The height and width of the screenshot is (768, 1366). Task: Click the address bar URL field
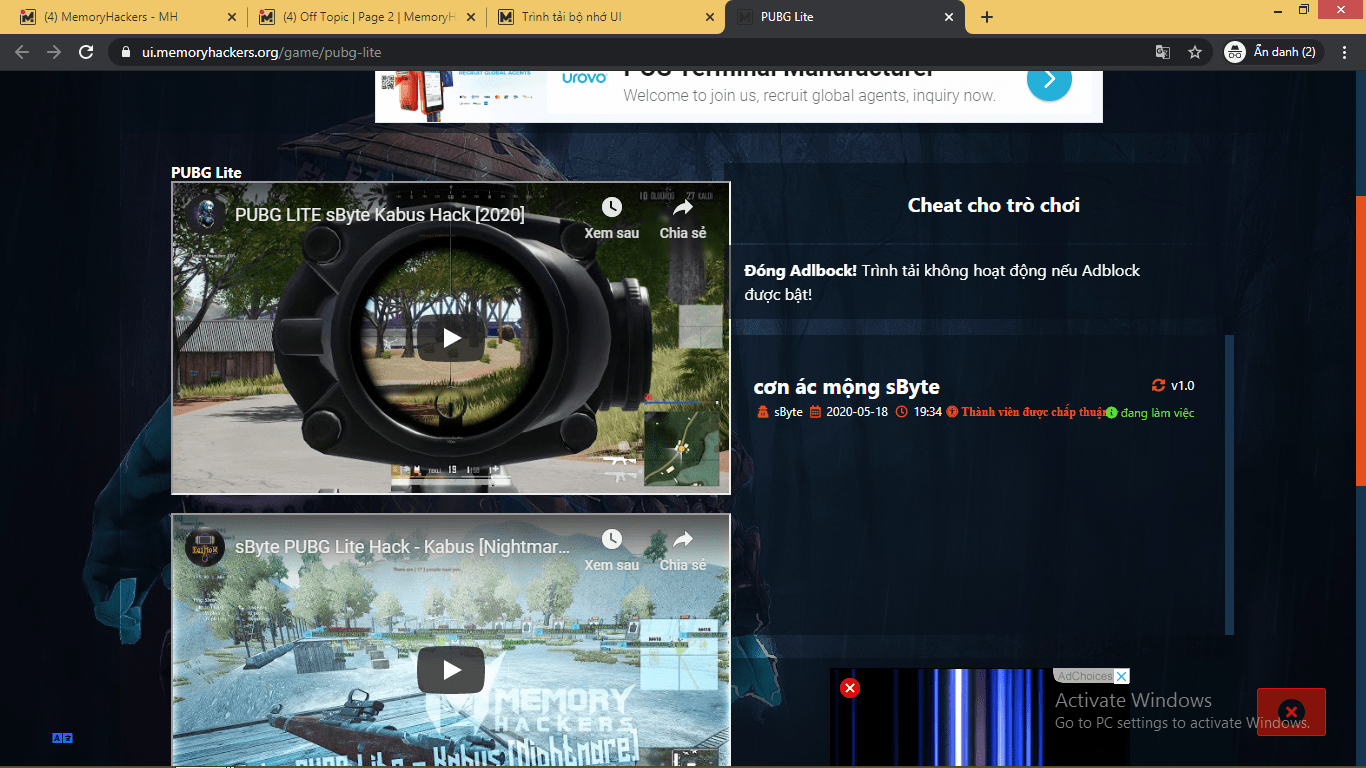[x=640, y=52]
